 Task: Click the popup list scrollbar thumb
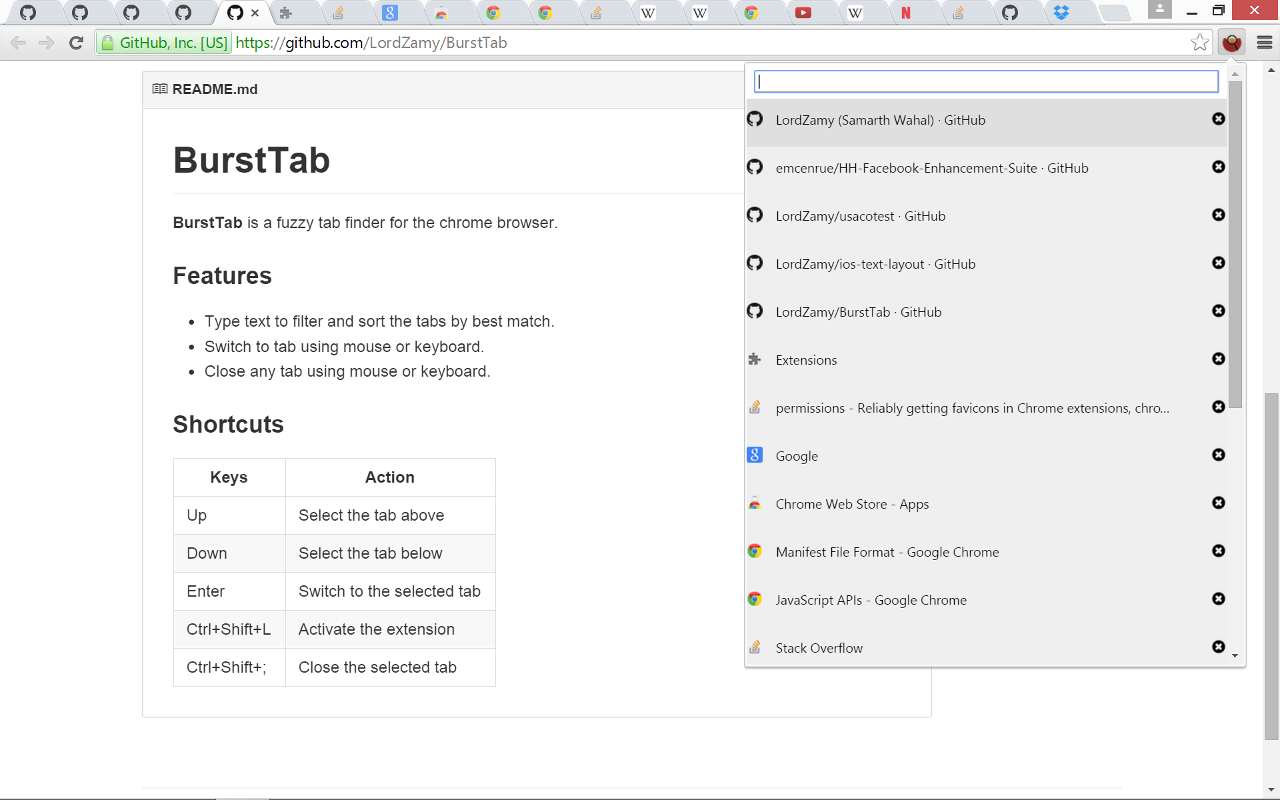[1235, 245]
